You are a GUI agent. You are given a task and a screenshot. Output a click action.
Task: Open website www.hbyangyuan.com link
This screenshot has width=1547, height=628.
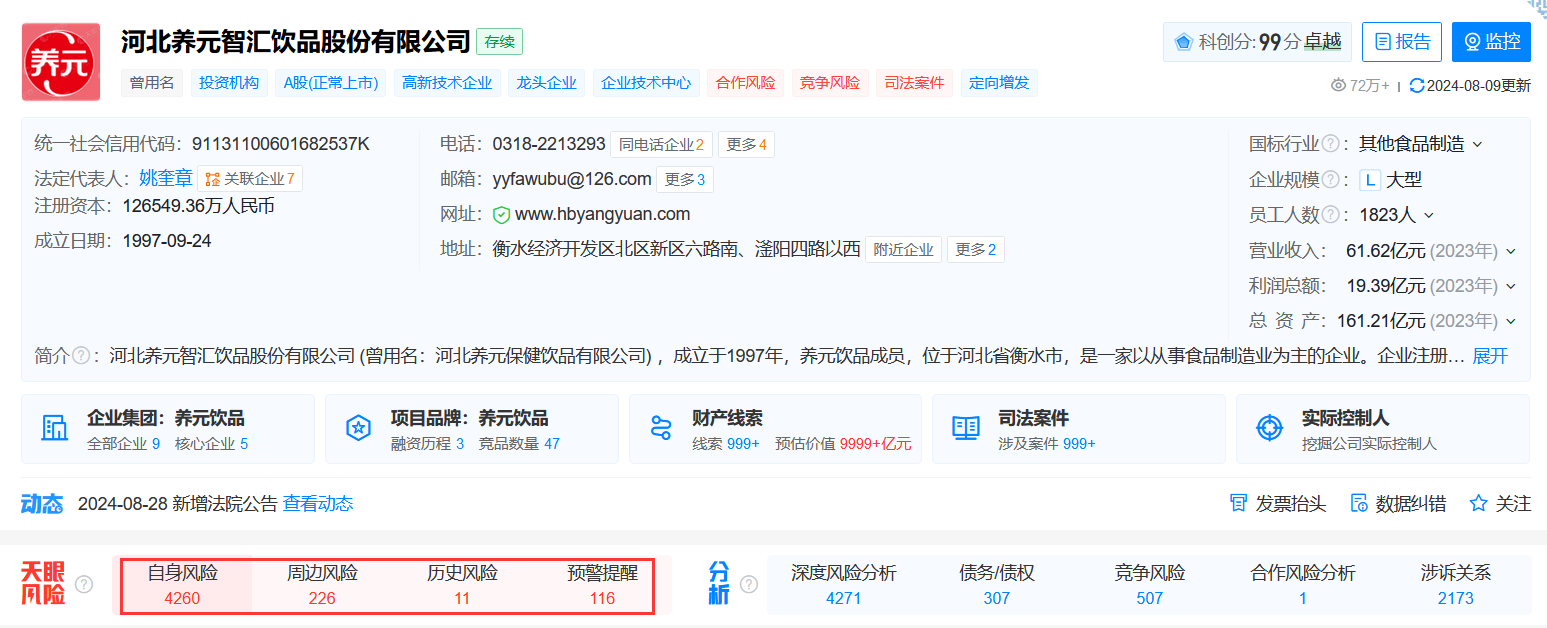tap(602, 214)
